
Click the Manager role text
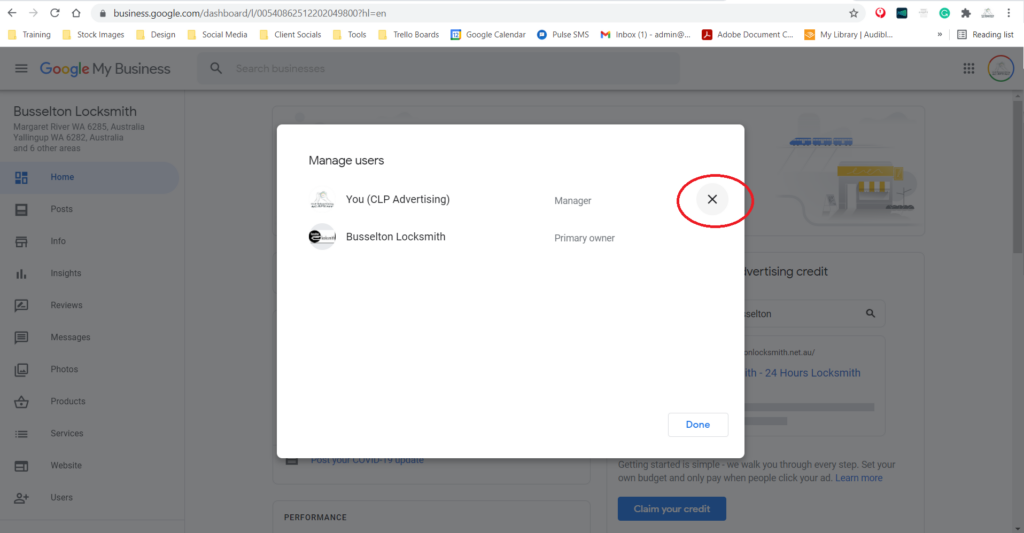pos(573,201)
